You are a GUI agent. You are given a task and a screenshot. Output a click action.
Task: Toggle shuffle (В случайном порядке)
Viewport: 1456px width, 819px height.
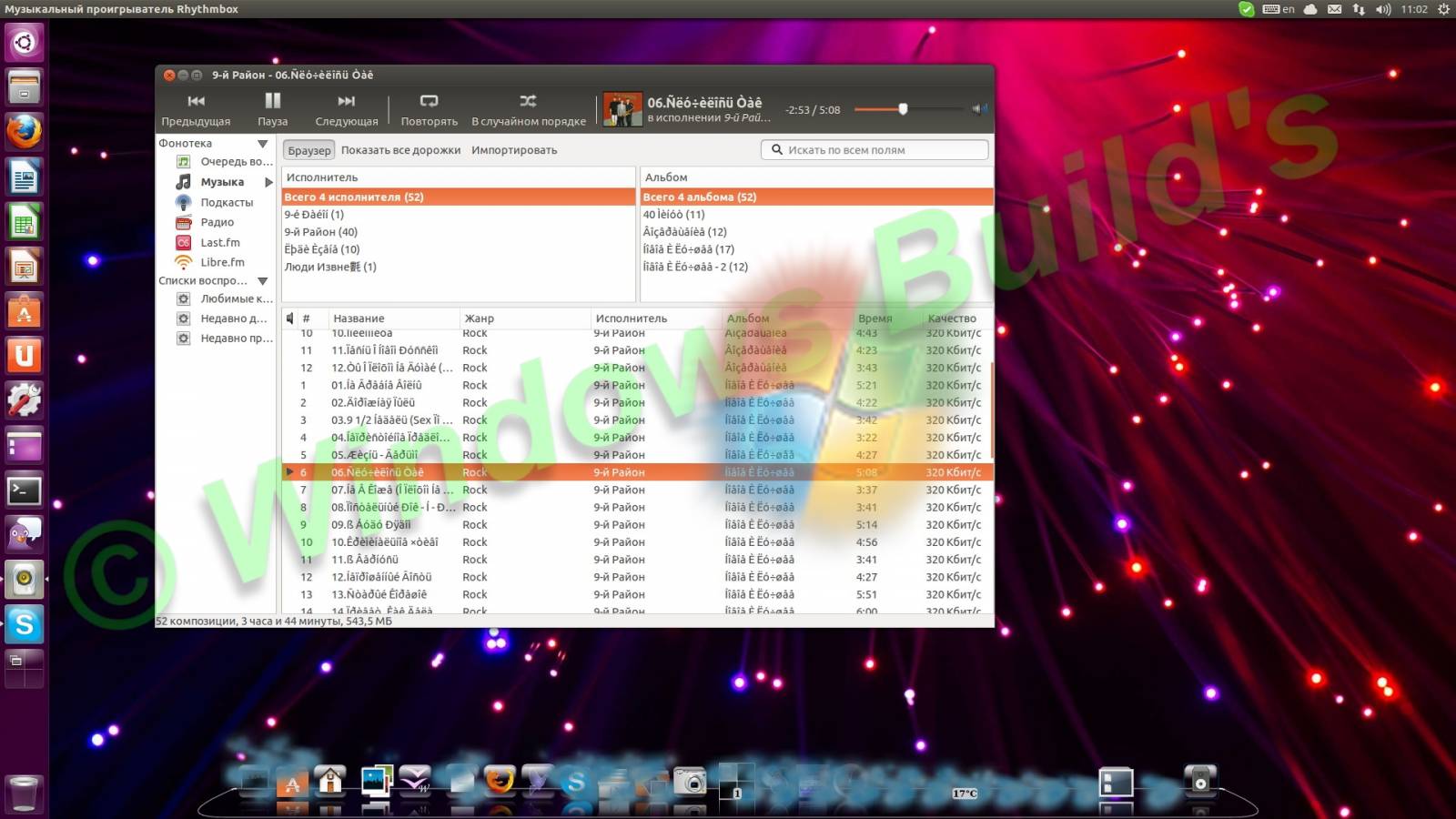[x=529, y=109]
